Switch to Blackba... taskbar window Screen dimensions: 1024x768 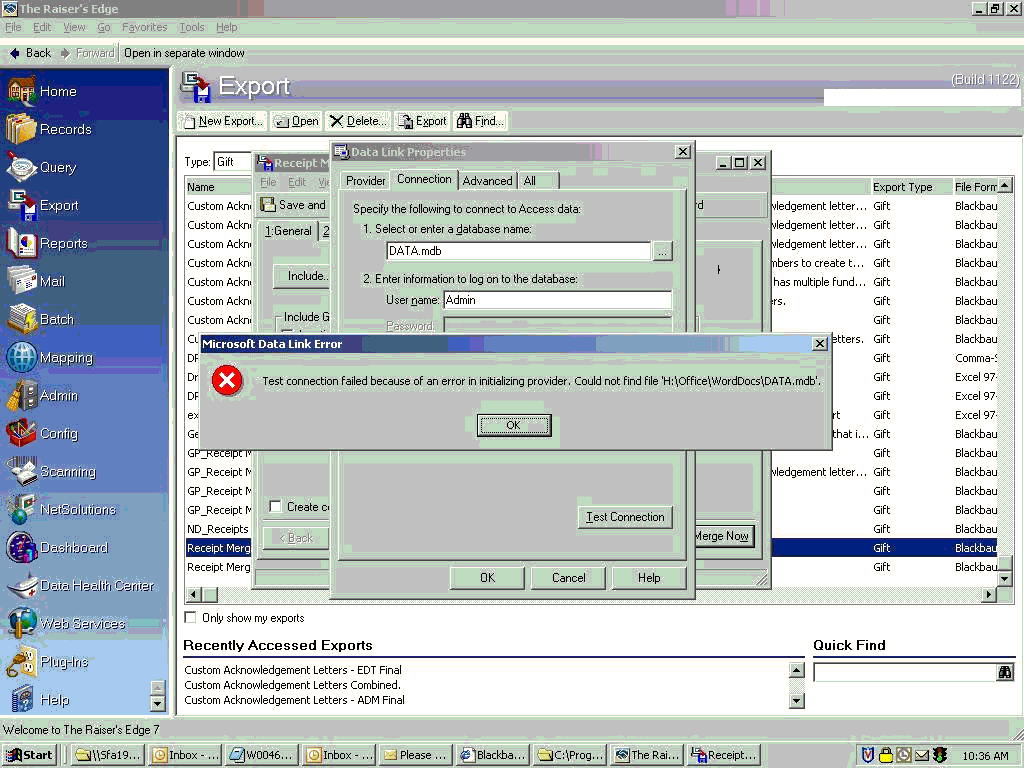pyautogui.click(x=493, y=755)
